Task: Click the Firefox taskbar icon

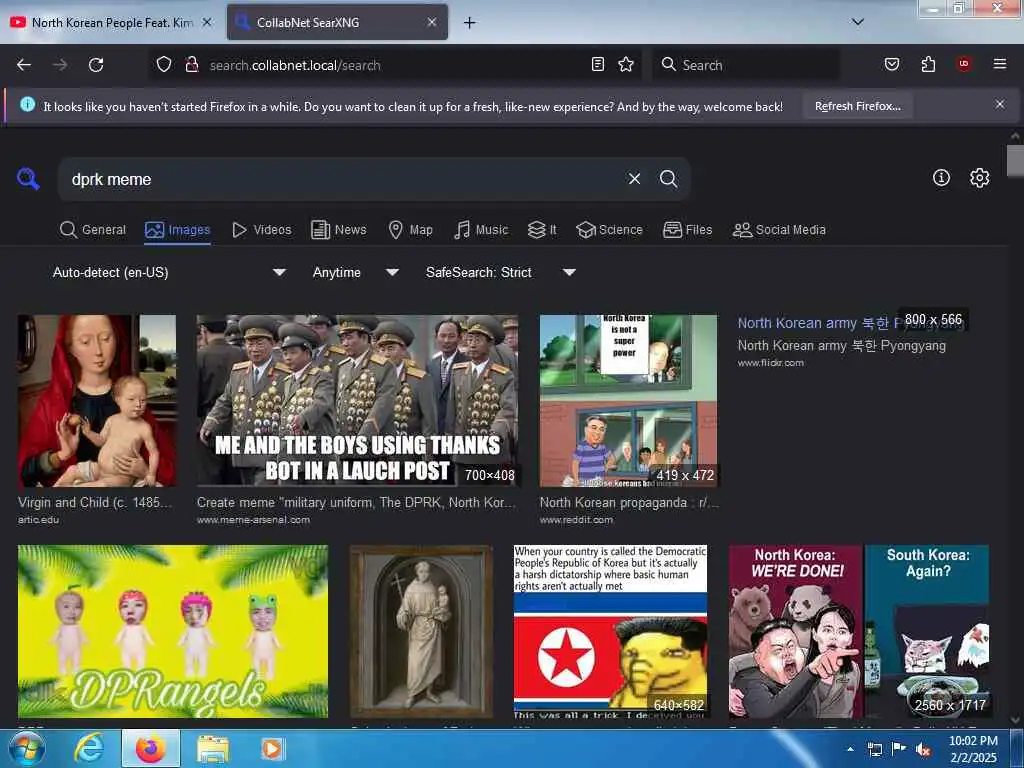Action: (x=150, y=749)
